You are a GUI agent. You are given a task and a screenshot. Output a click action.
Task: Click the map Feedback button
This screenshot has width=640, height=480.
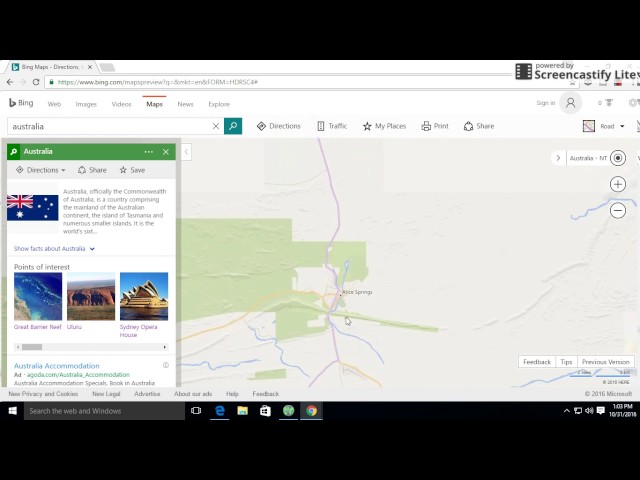coord(537,362)
